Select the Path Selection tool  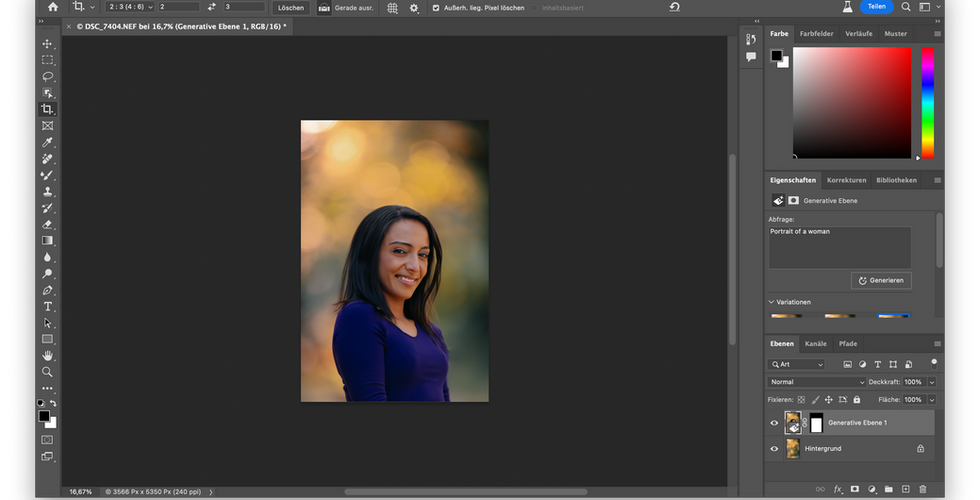[x=47, y=323]
